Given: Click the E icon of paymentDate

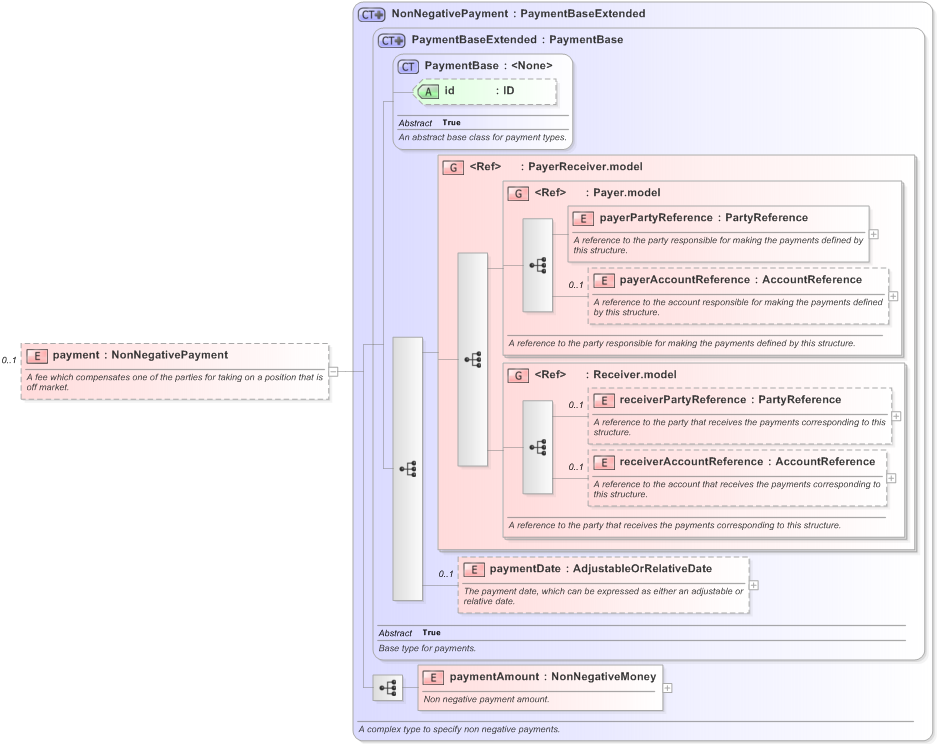Looking at the screenshot, I should pyautogui.click(x=474, y=570).
